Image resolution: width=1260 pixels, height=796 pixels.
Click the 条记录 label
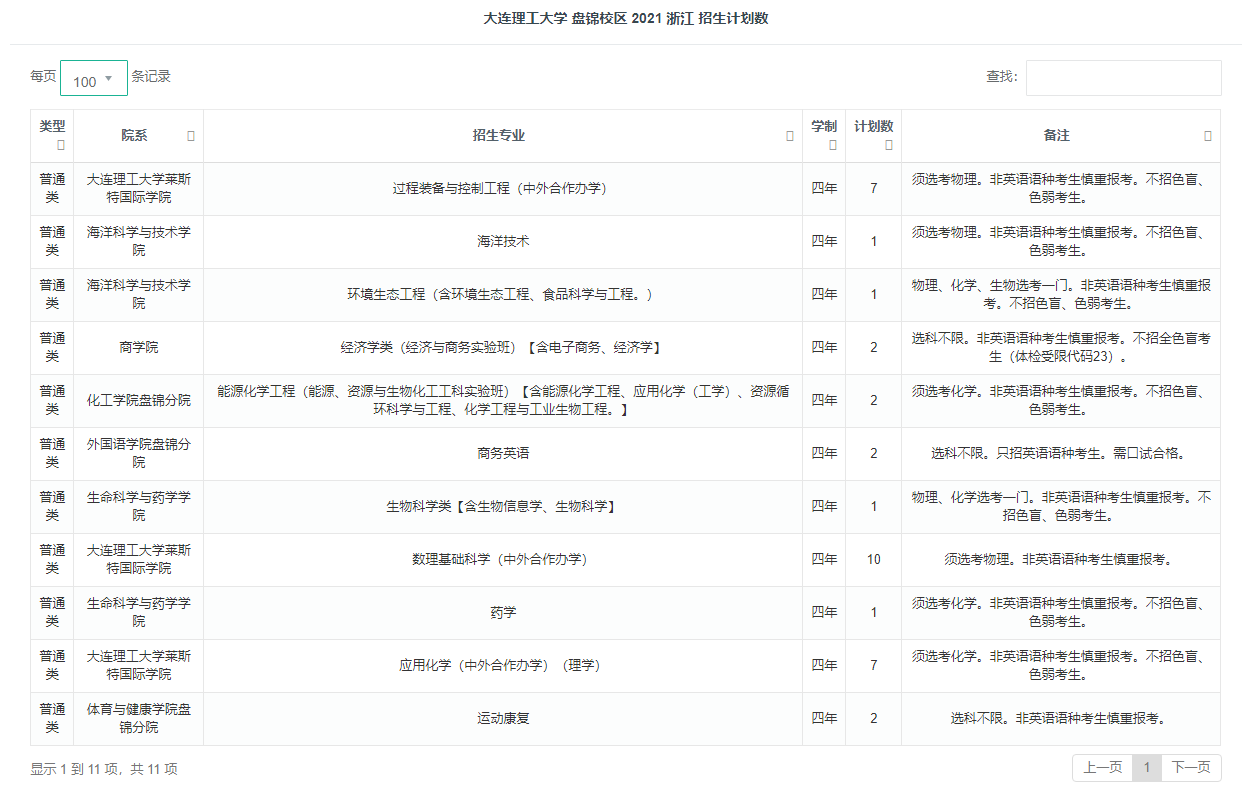(151, 76)
